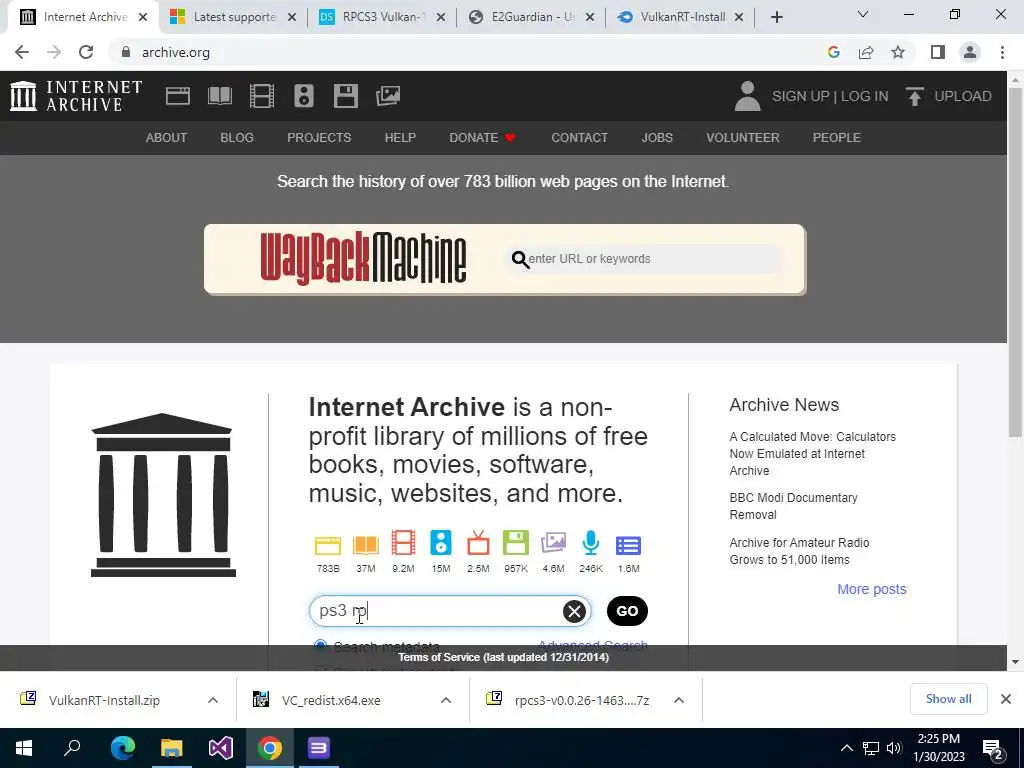The image size is (1024, 768).
Task: Open the Software floppy icon in top nav
Action: tap(345, 96)
